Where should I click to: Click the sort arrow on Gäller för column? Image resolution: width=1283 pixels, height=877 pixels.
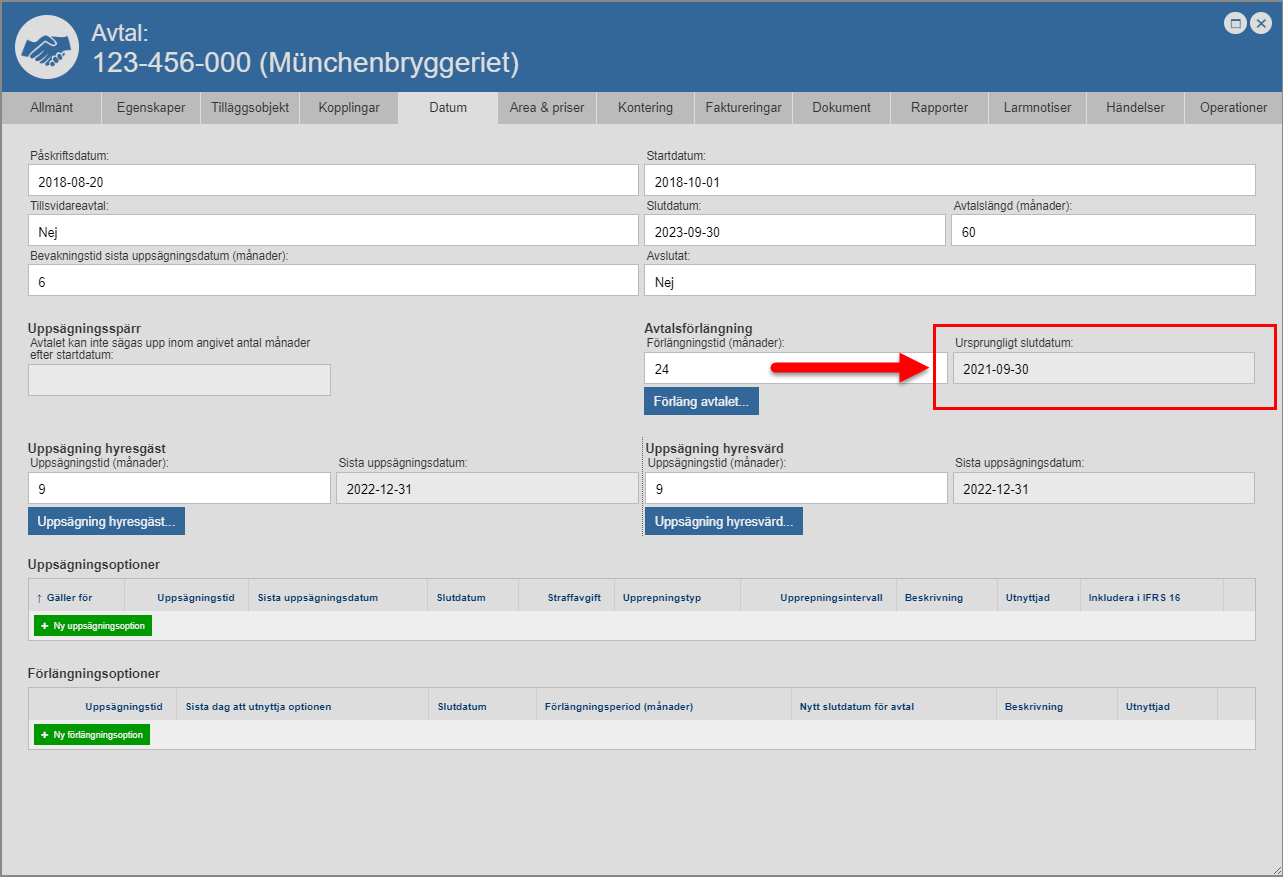point(39,598)
